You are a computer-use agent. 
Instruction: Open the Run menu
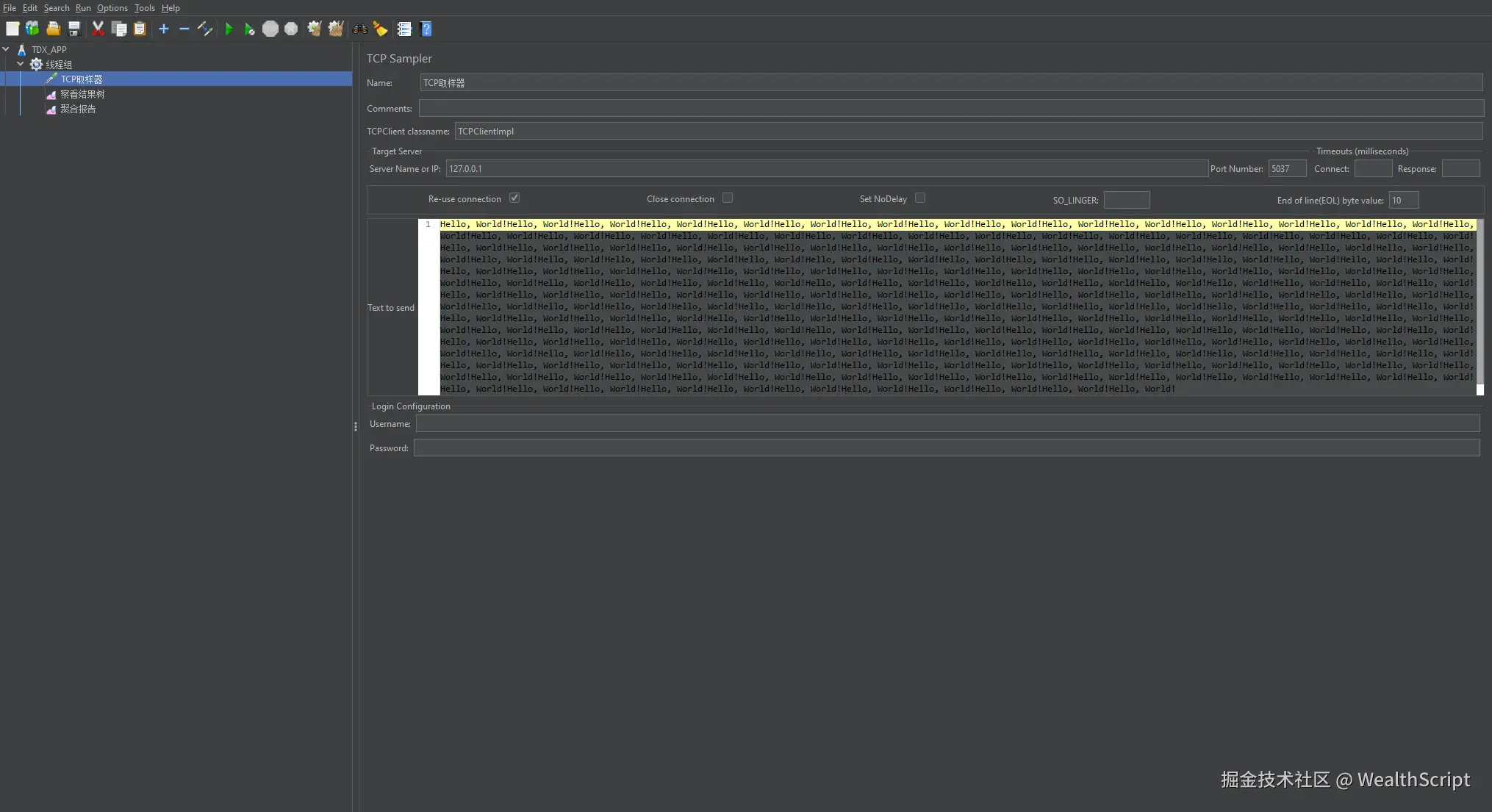tap(83, 8)
